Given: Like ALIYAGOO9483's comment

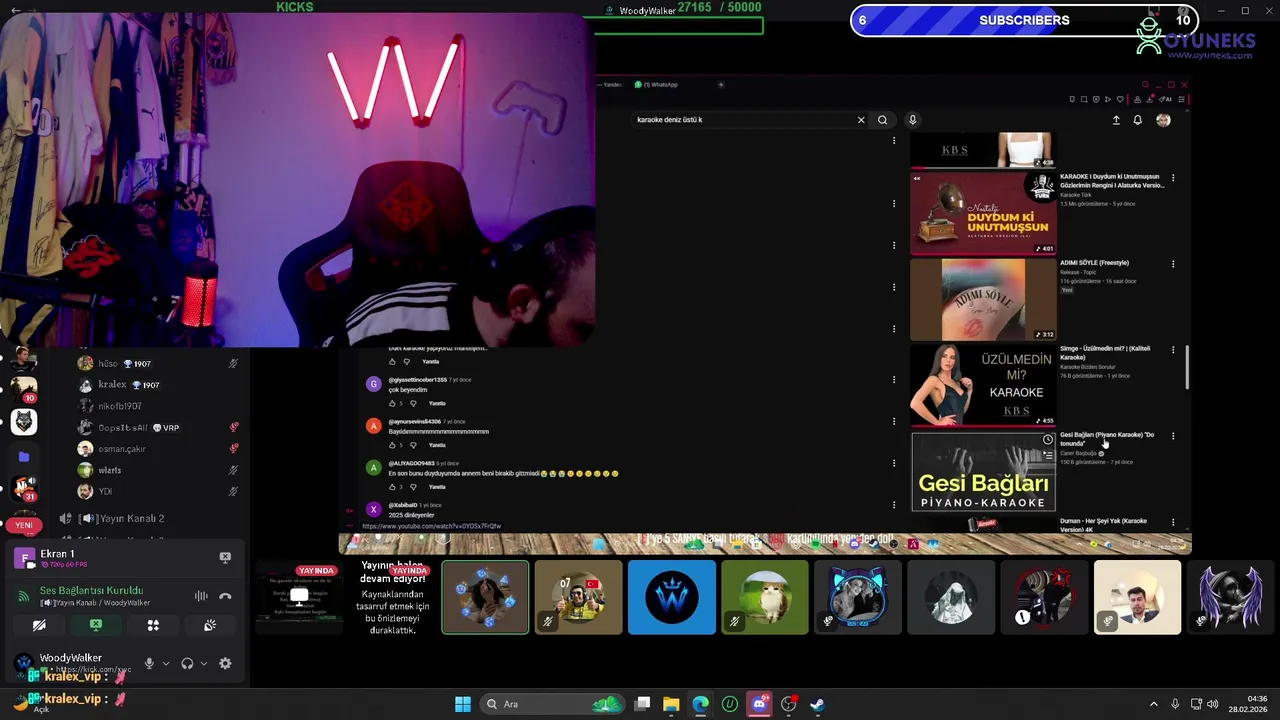Looking at the screenshot, I should [x=392, y=487].
